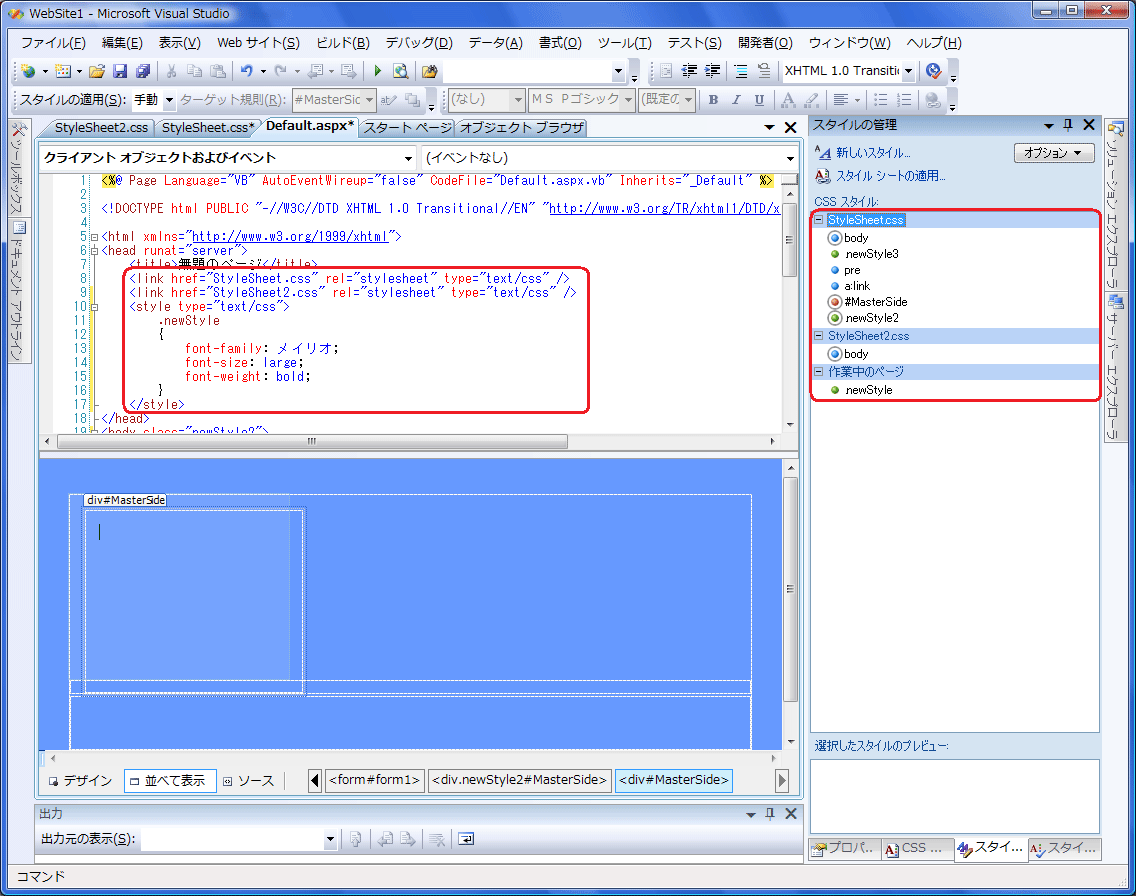
Task: Click the Redo arrow icon
Action: coord(280,70)
